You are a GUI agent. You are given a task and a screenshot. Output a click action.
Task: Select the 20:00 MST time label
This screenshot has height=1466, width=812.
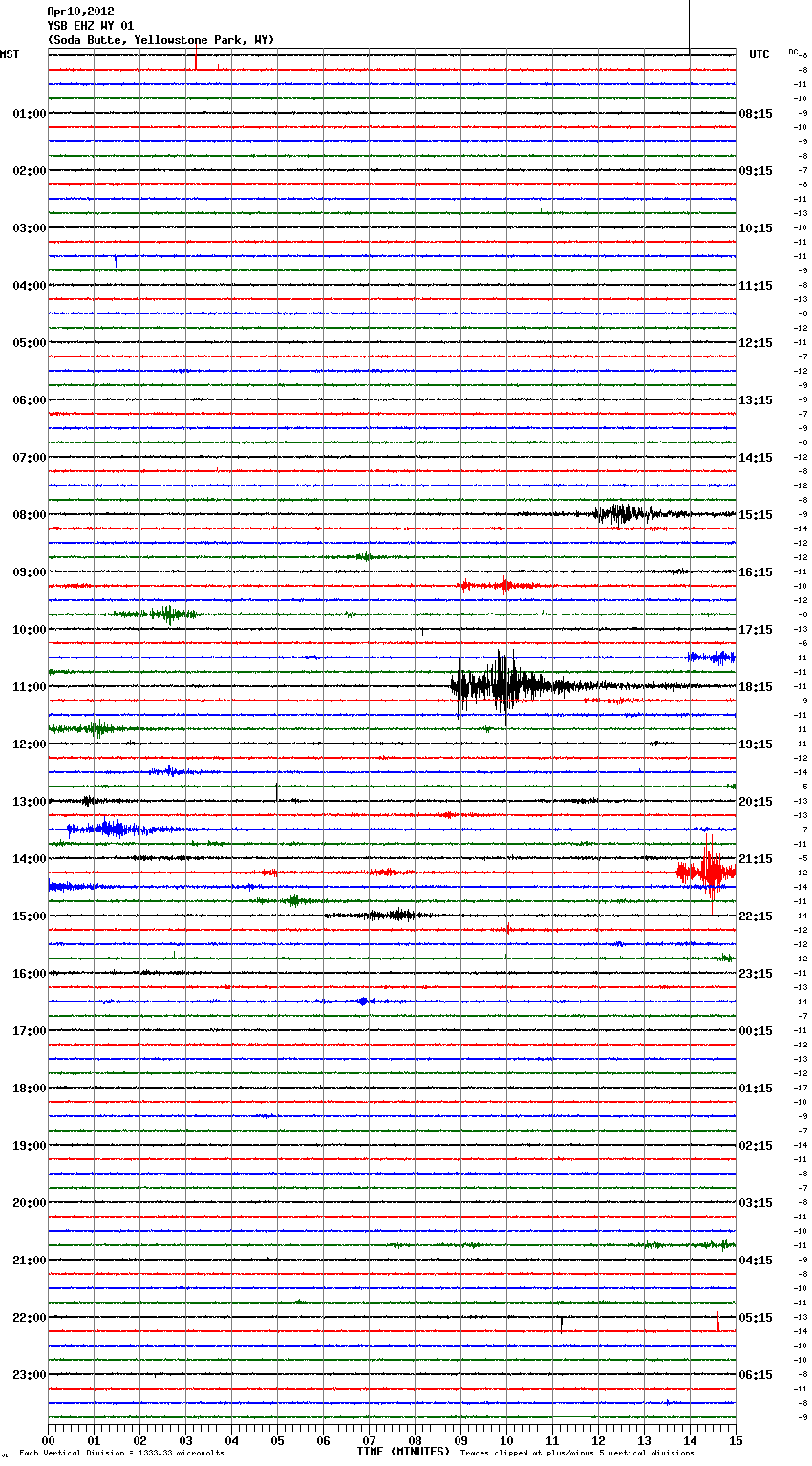pyautogui.click(x=29, y=1203)
